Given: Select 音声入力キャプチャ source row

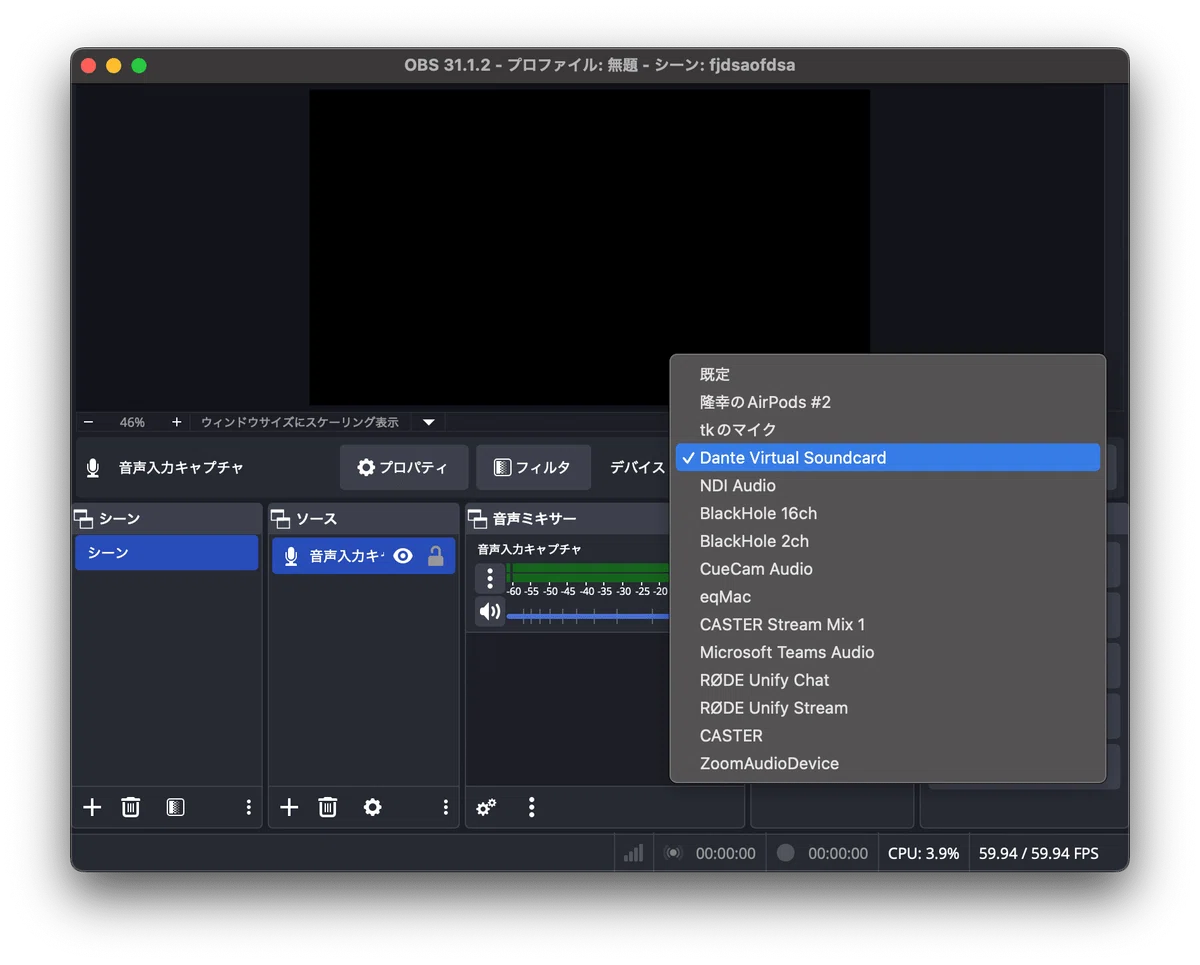Looking at the screenshot, I should click(363, 556).
